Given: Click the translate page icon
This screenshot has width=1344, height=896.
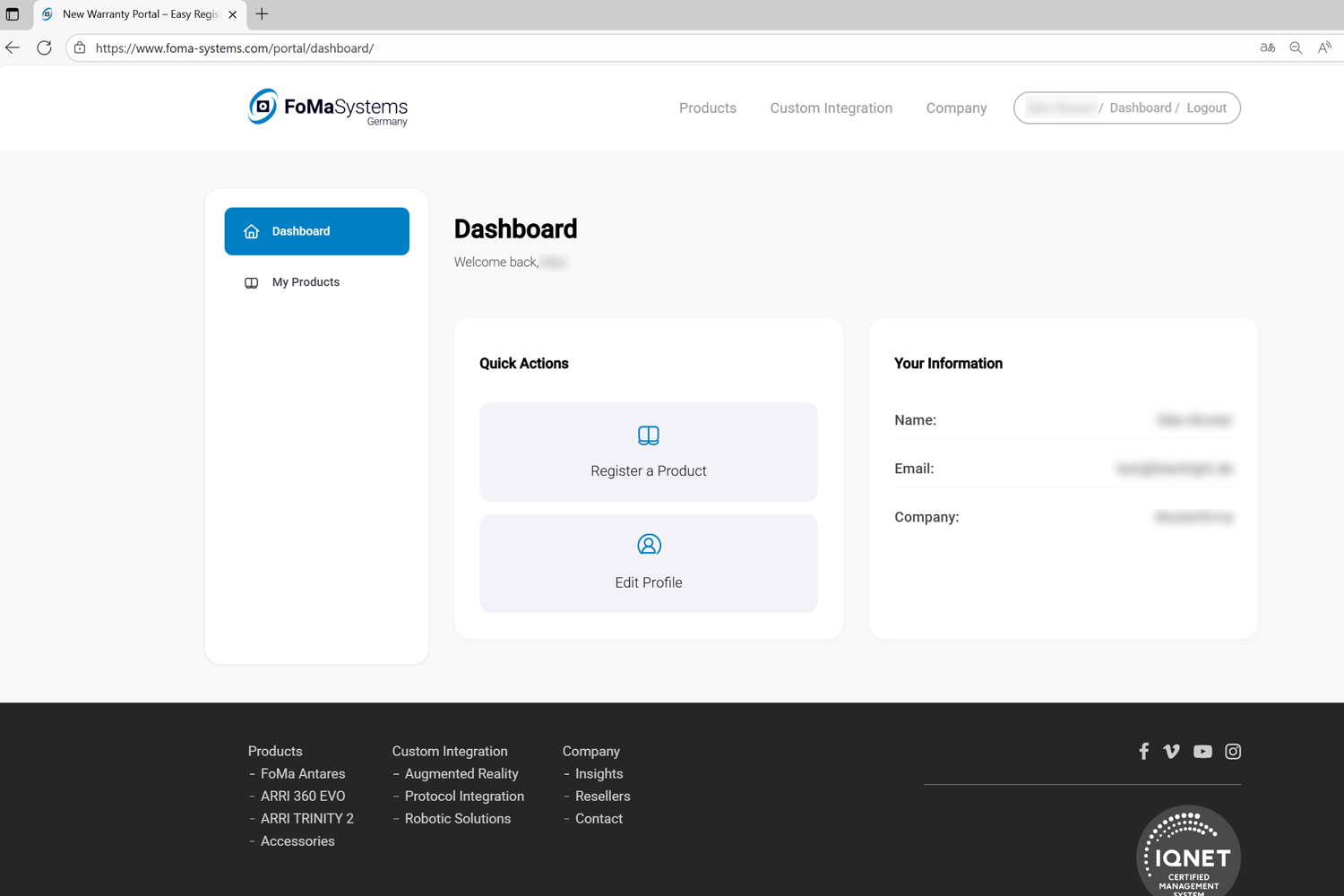Looking at the screenshot, I should tap(1267, 47).
